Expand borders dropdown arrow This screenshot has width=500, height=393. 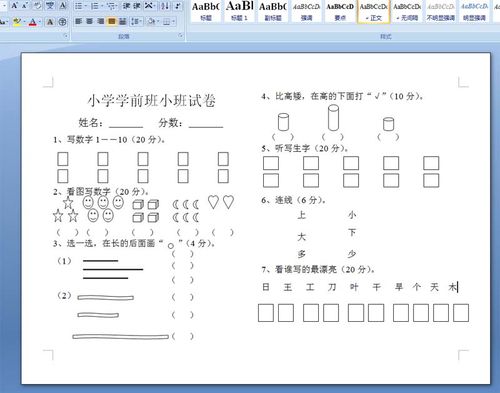pyautogui.click(x=173, y=22)
